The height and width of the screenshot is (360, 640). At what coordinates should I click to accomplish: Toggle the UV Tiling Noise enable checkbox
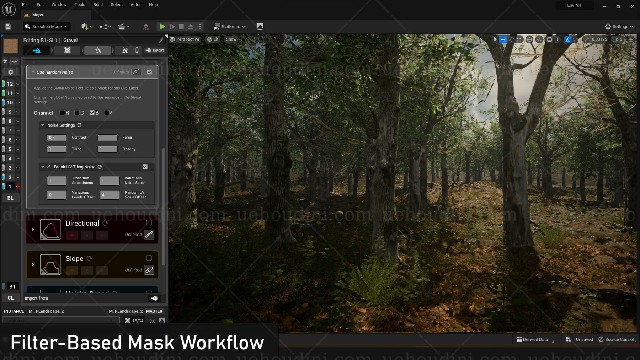coord(145,167)
